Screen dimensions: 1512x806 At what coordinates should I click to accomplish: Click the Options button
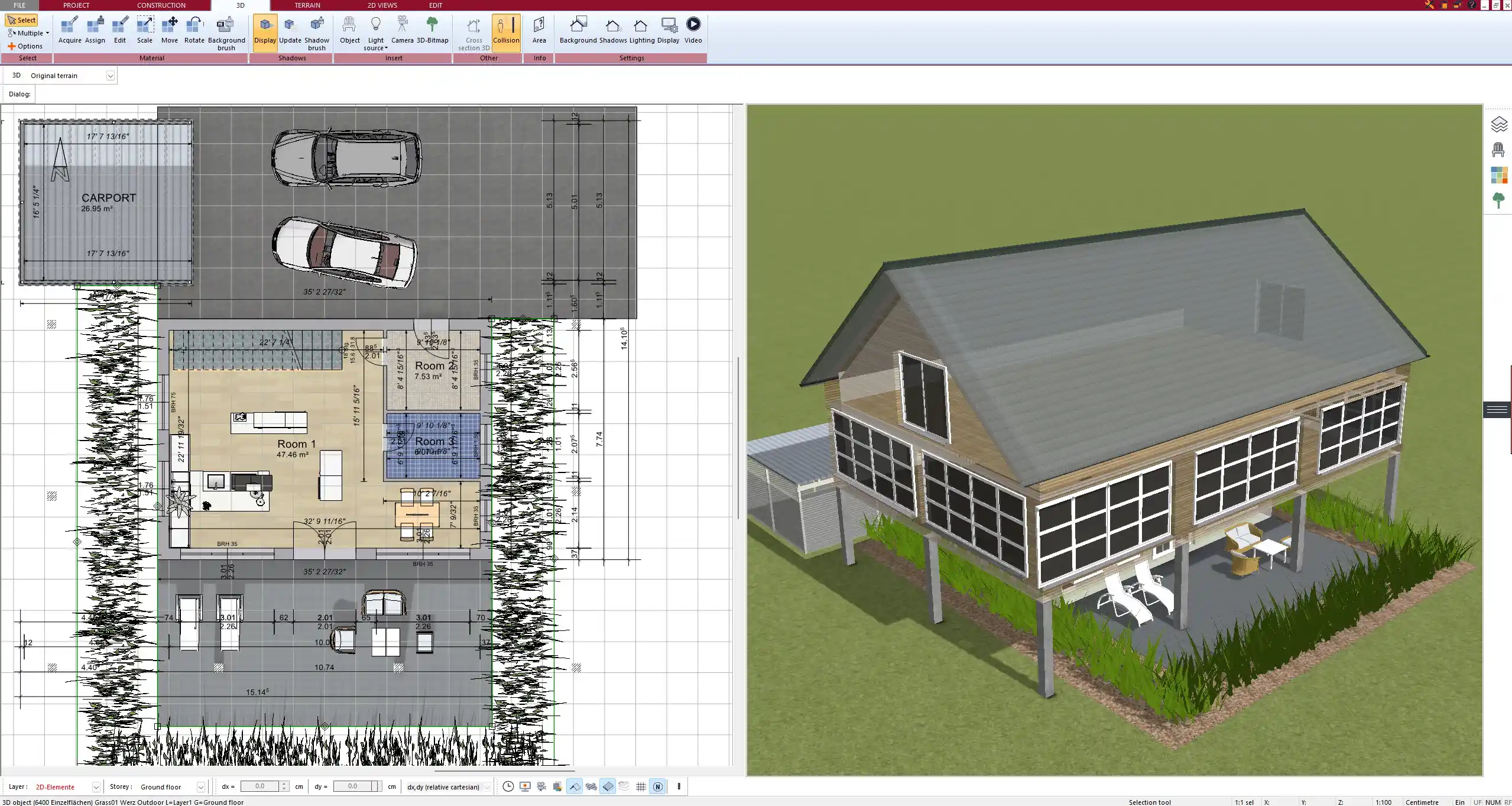point(25,46)
